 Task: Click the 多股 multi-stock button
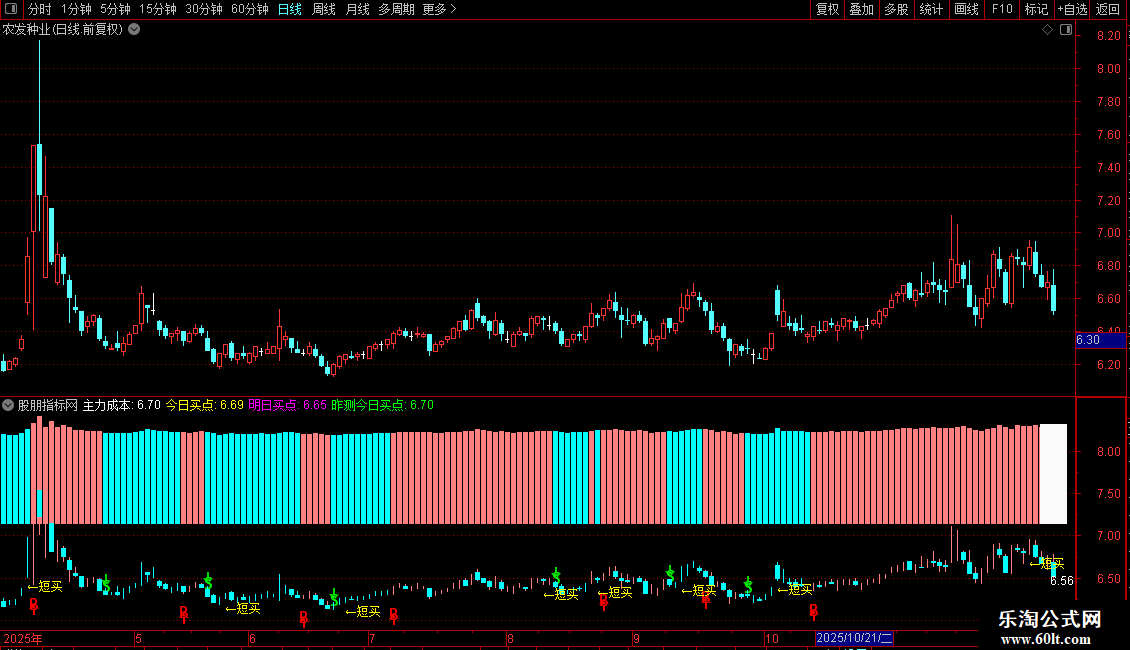point(897,9)
